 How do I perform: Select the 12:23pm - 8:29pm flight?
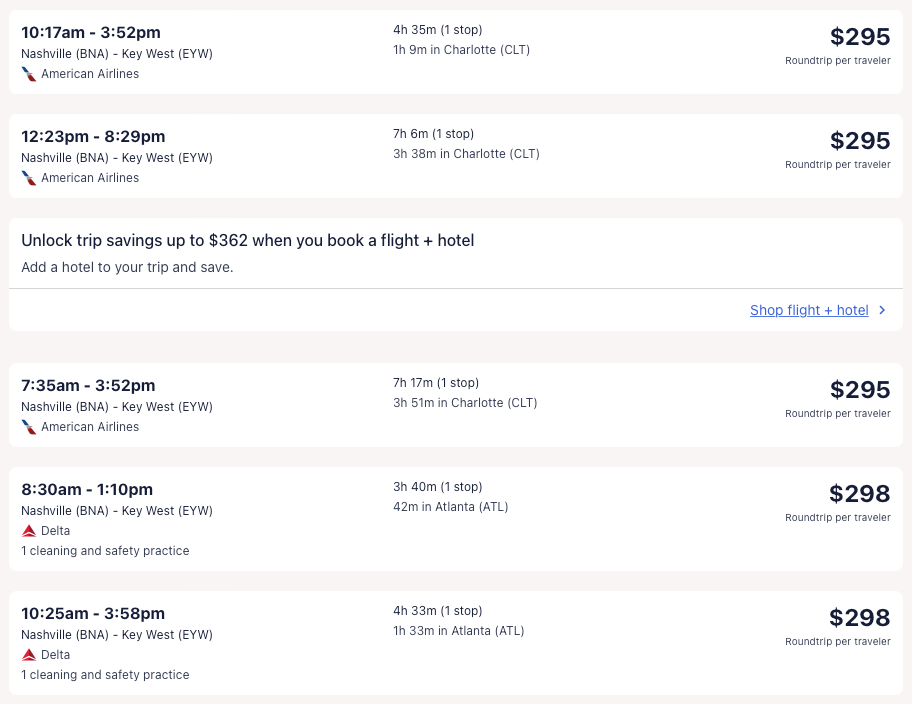click(x=93, y=137)
